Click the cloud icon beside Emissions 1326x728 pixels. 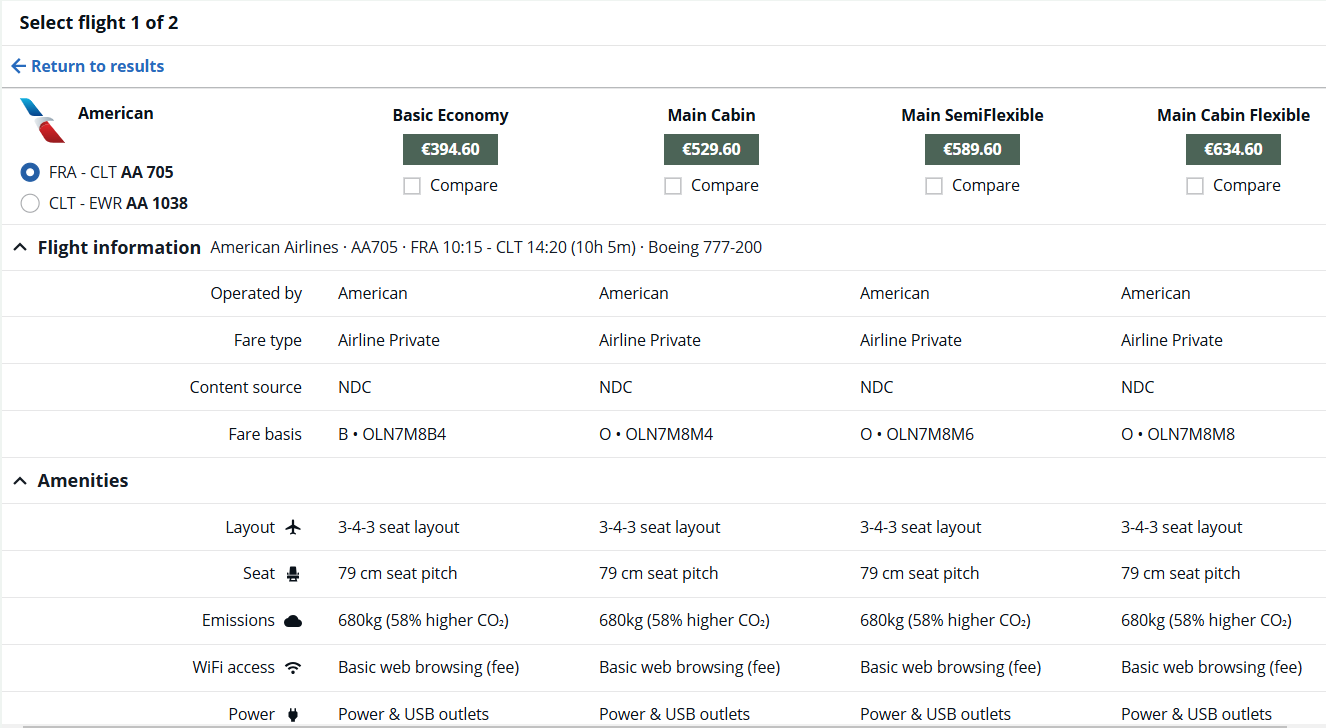[x=293, y=621]
